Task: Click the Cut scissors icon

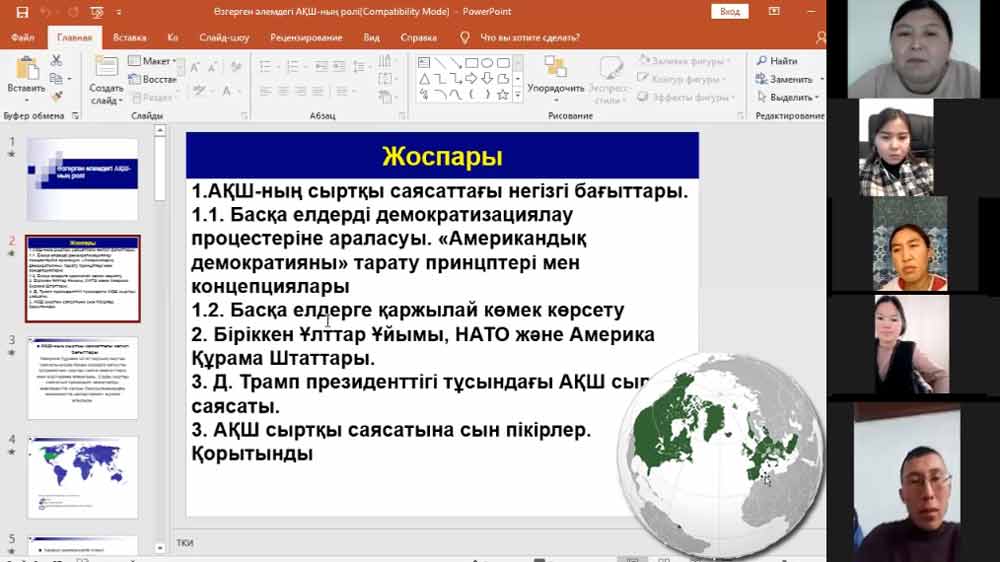Action: pos(56,61)
